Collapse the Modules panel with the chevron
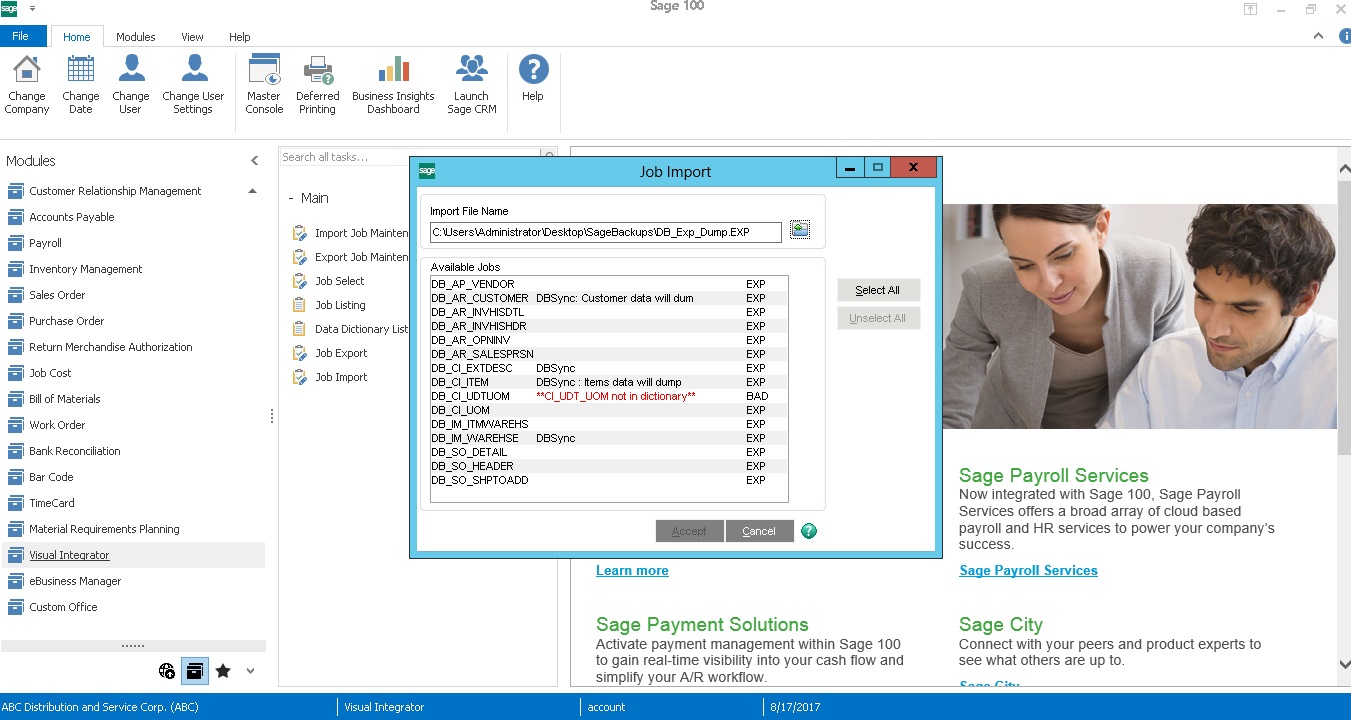This screenshot has width=1351, height=720. [255, 161]
